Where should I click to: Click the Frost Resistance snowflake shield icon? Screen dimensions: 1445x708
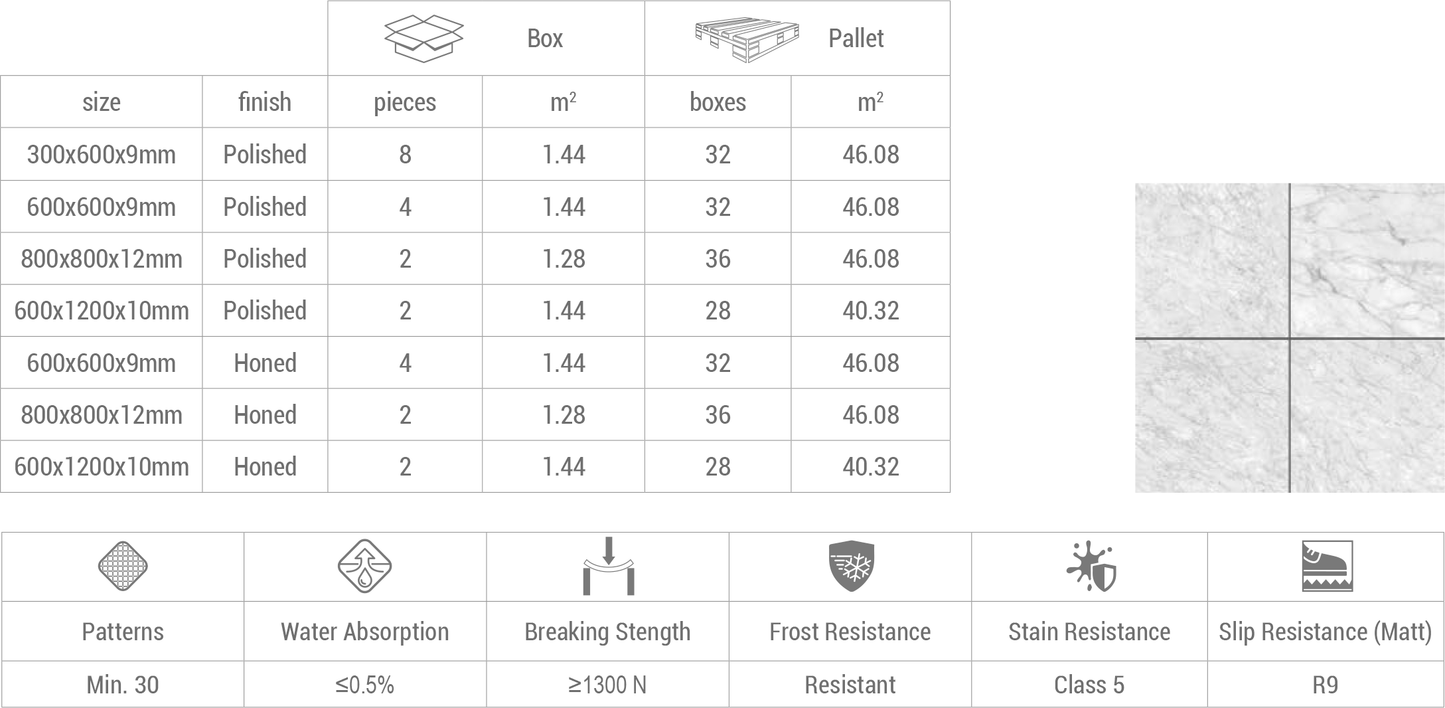pos(851,567)
